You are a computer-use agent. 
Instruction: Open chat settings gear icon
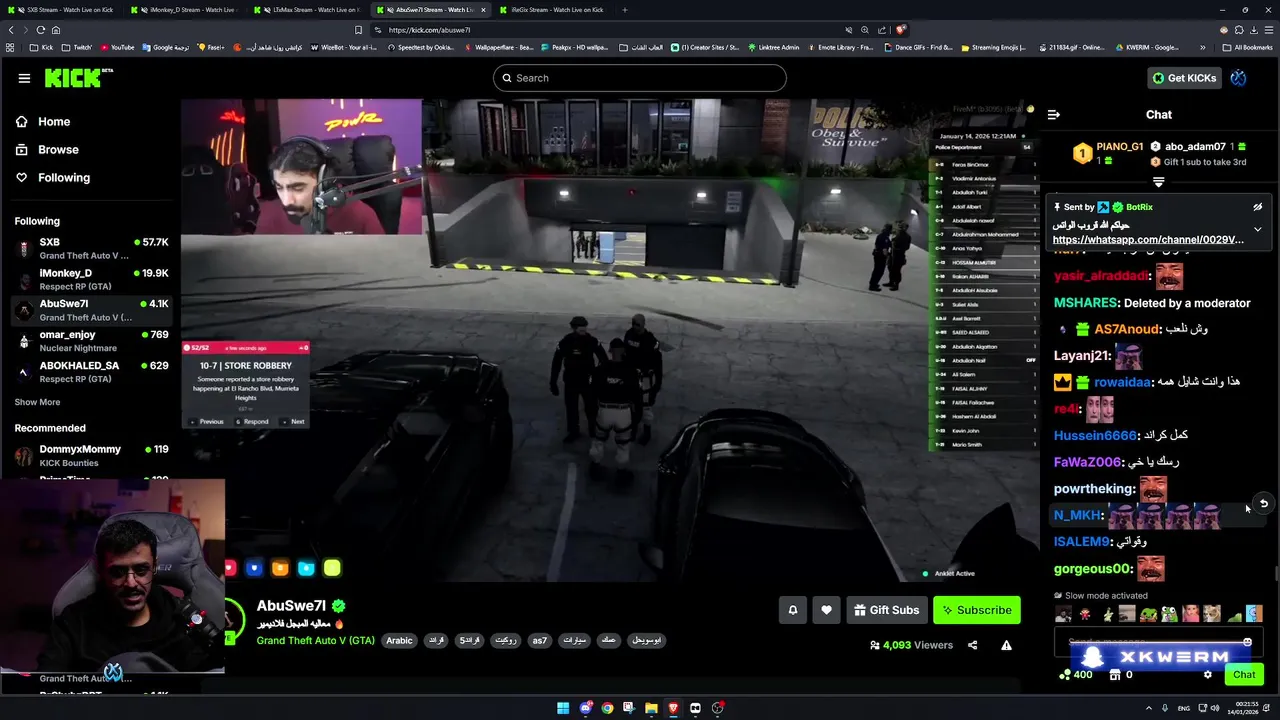[1208, 675]
